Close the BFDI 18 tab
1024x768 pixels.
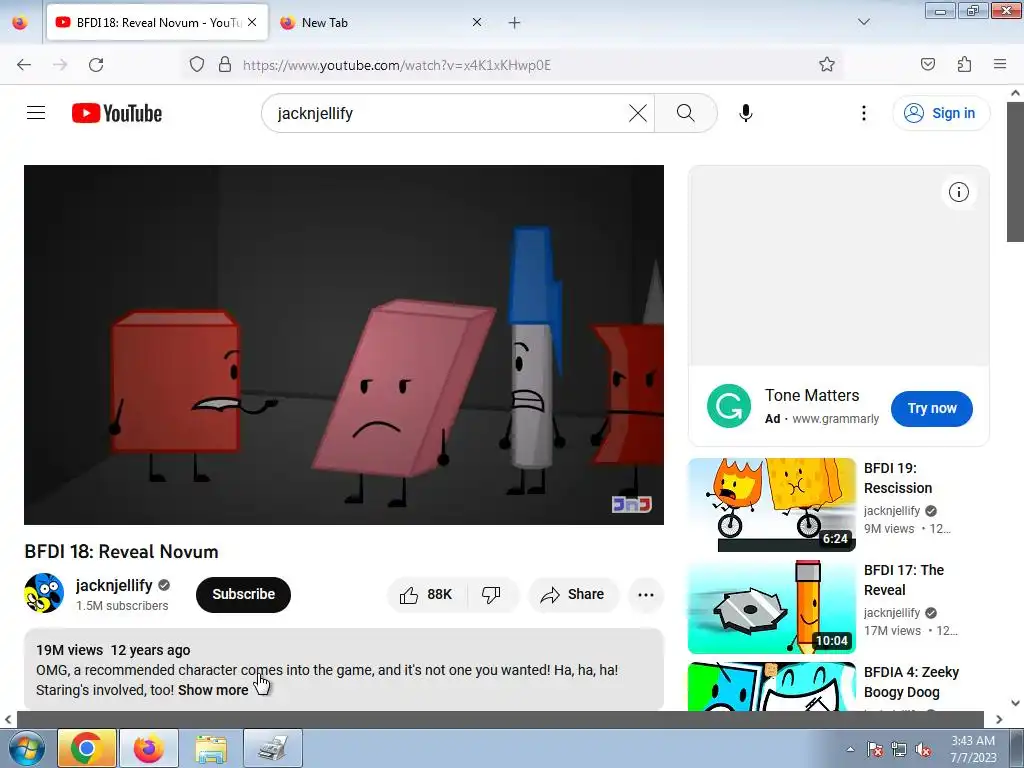point(252,22)
